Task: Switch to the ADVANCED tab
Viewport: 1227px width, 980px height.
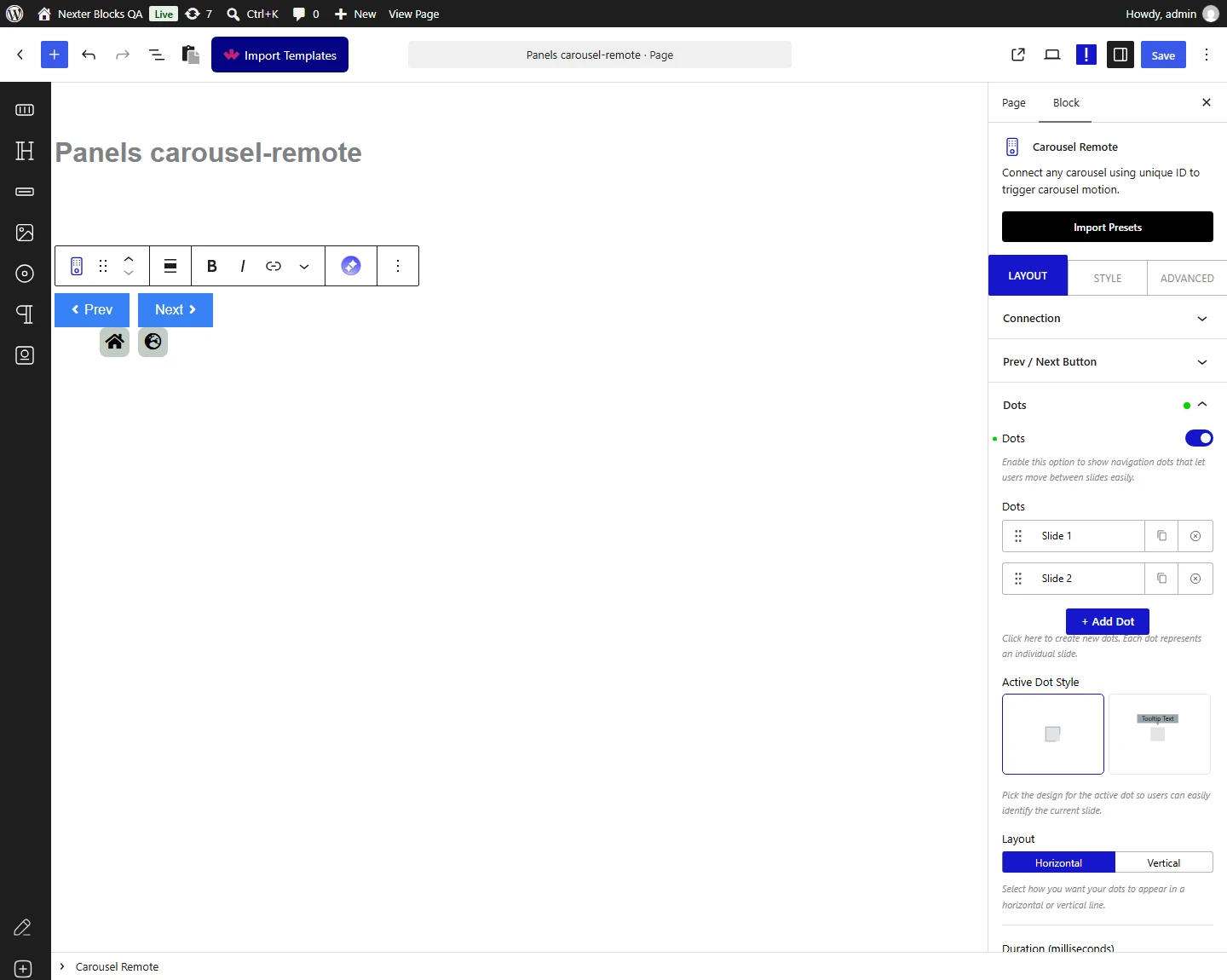Action: click(1187, 278)
